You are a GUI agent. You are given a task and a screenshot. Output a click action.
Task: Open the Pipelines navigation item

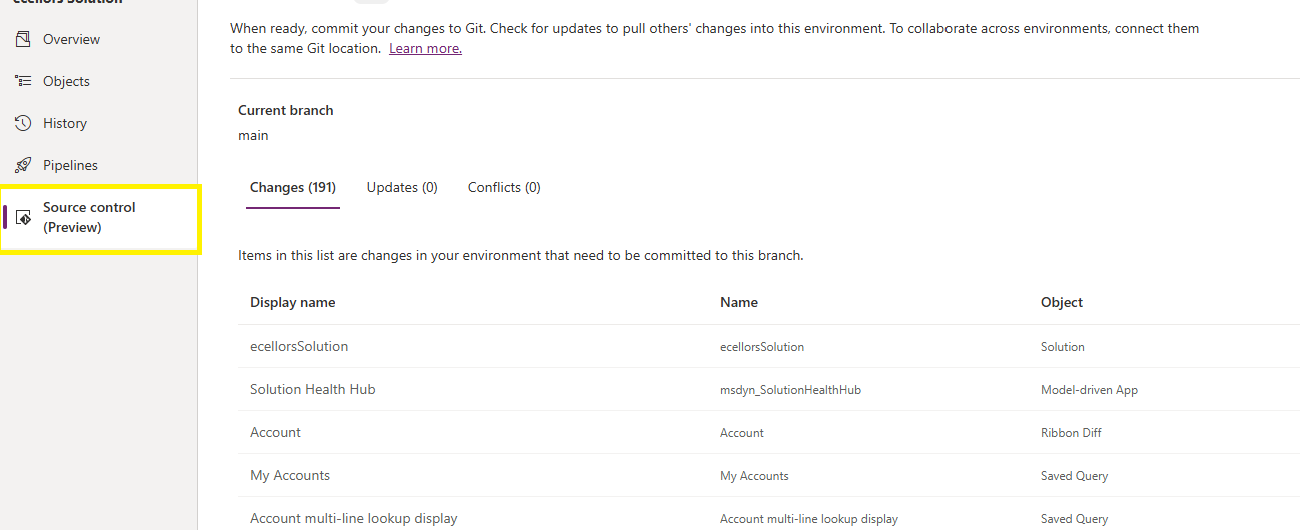point(70,165)
